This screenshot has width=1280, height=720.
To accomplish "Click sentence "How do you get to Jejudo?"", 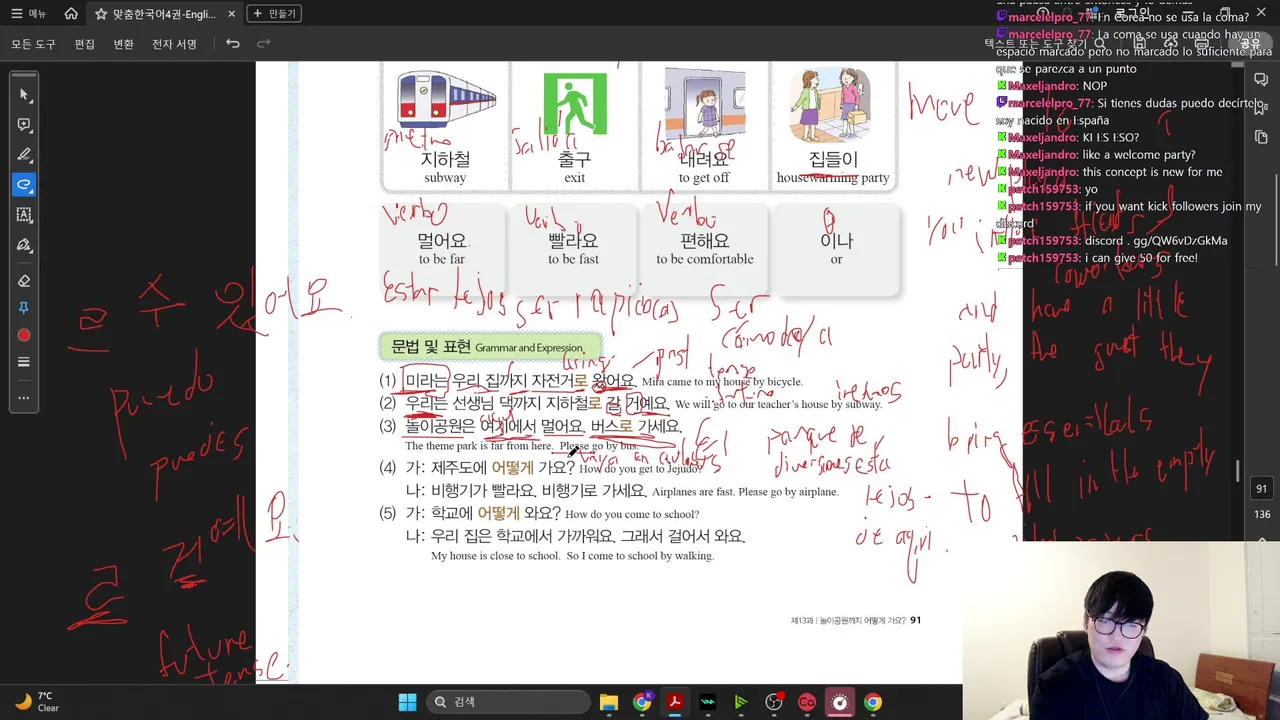I will click(x=640, y=469).
